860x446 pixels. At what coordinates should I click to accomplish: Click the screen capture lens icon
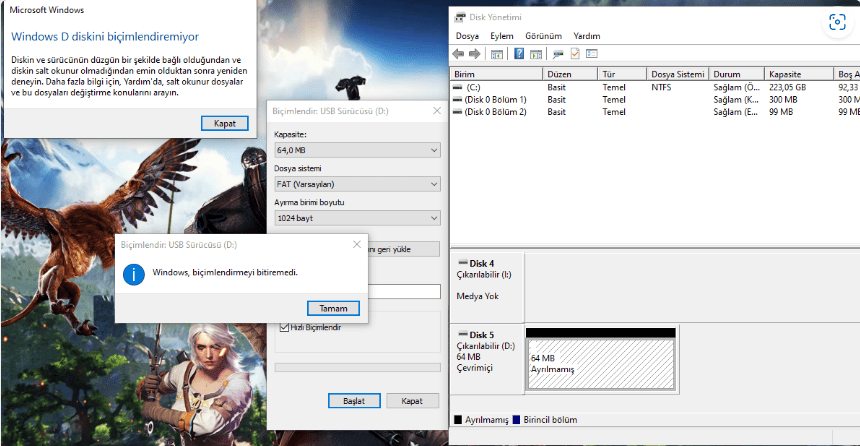click(x=837, y=22)
